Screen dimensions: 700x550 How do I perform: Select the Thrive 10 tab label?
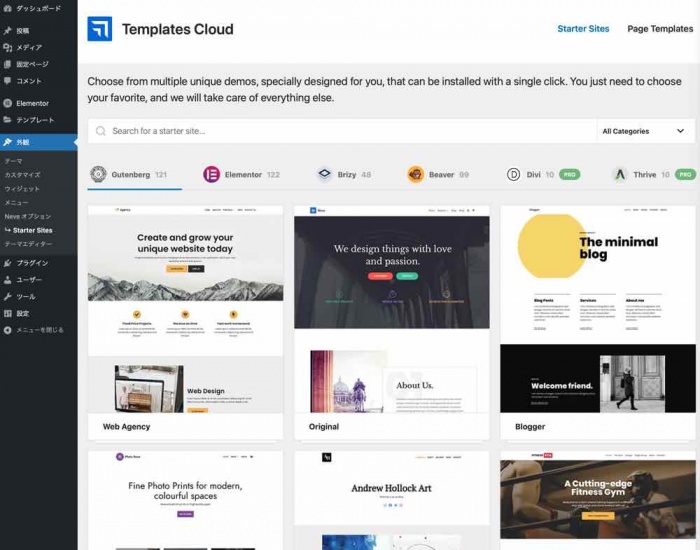click(651, 175)
